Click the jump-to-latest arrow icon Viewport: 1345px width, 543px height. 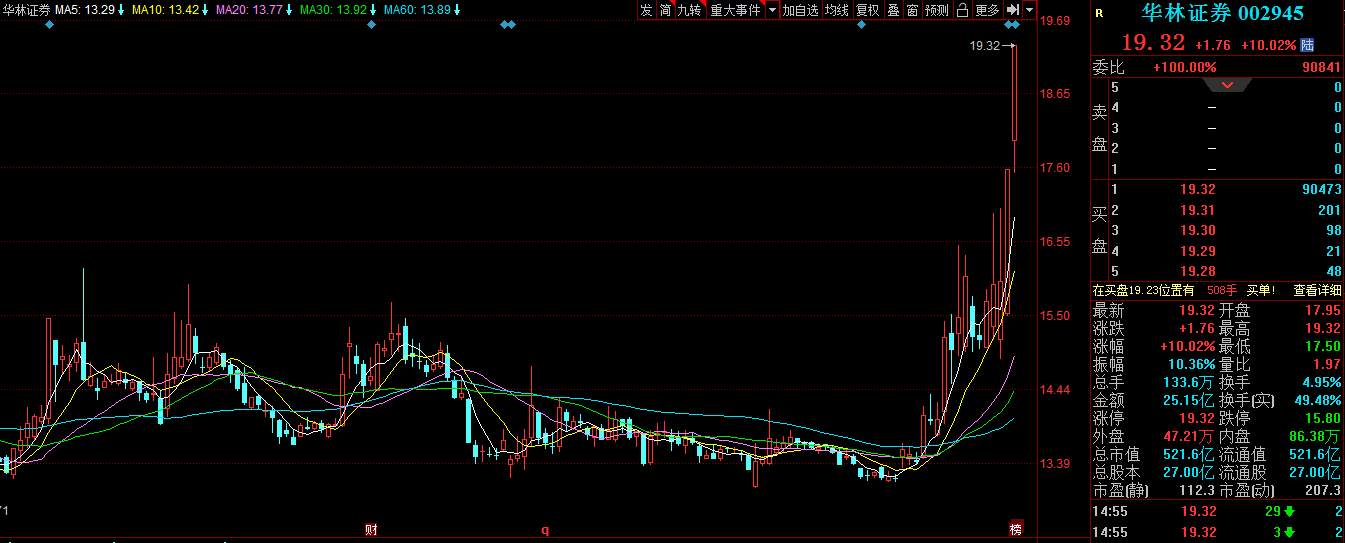click(1013, 10)
